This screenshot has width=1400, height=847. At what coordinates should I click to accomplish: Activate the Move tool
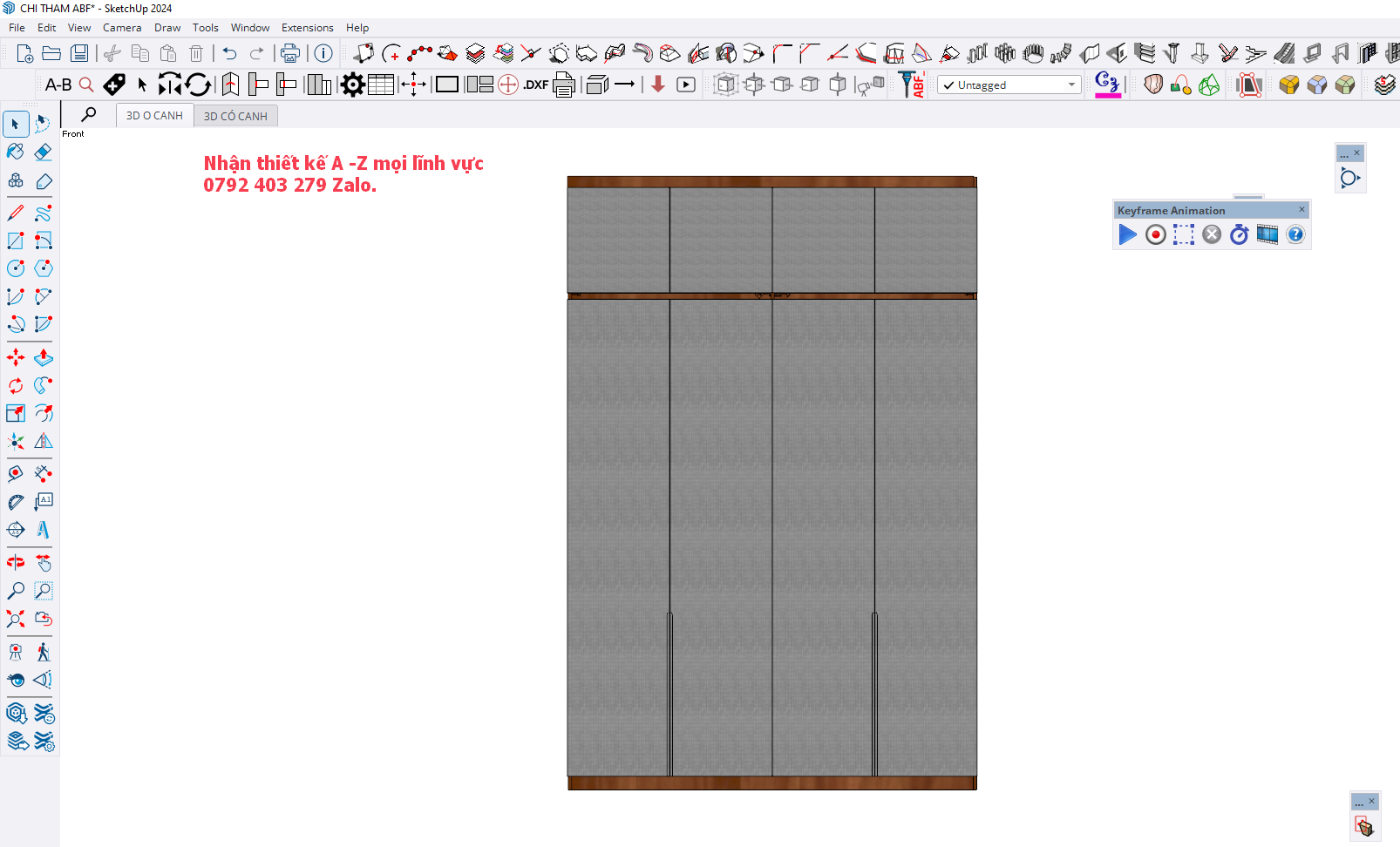(16, 358)
